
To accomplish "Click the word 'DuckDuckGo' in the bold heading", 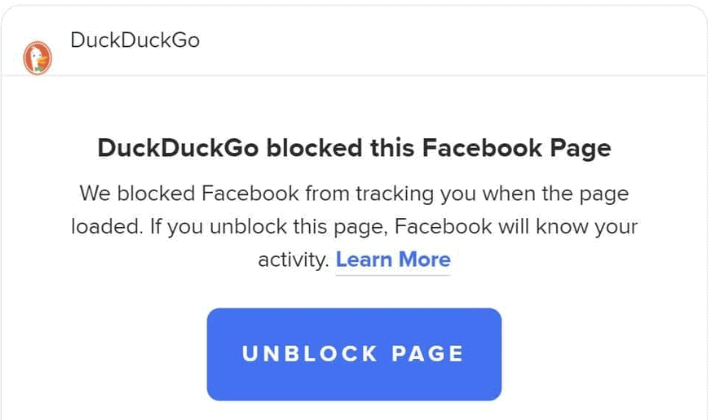I will pyautogui.click(x=178, y=148).
